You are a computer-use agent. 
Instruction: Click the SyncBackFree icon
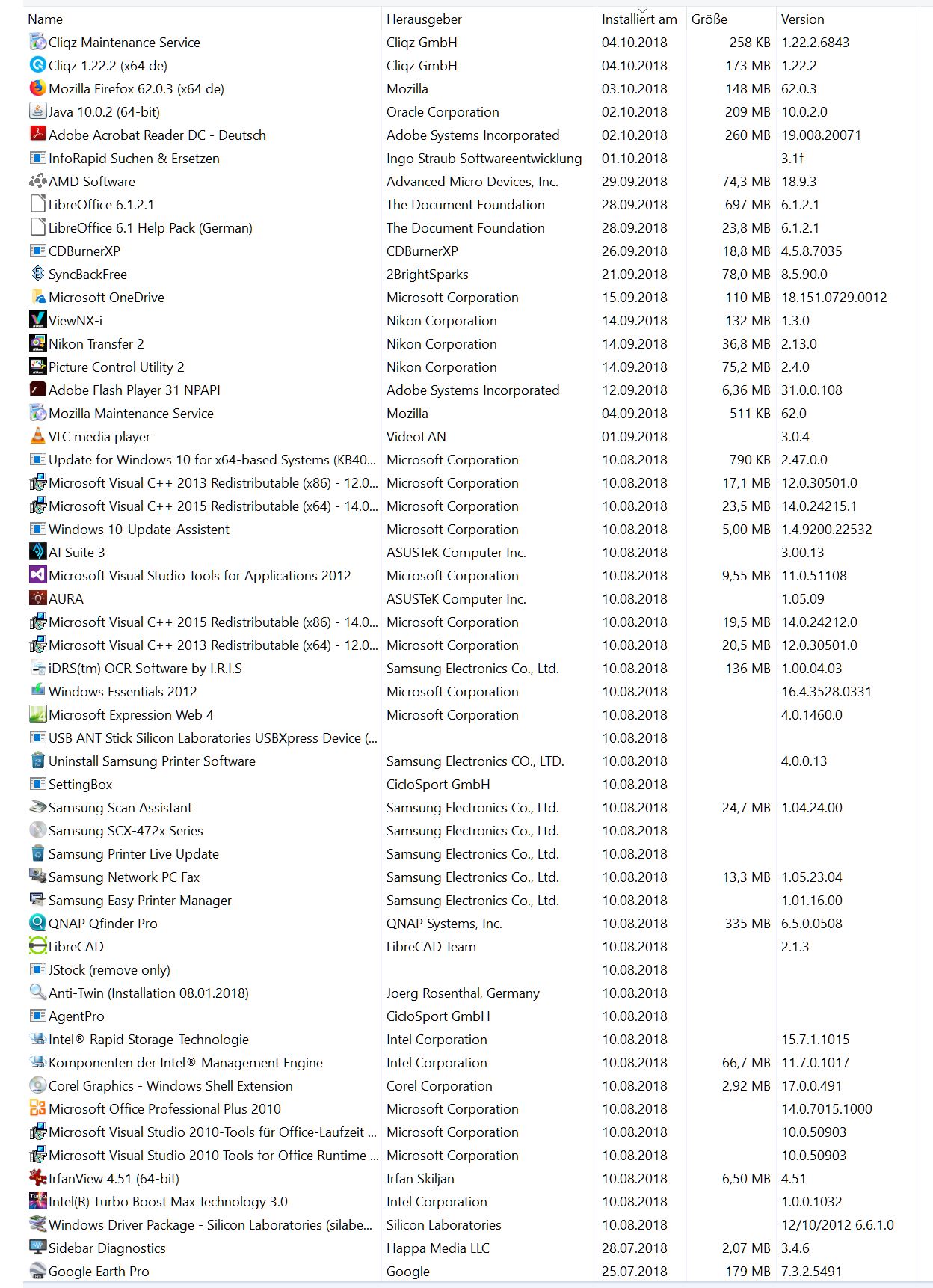(x=37, y=274)
